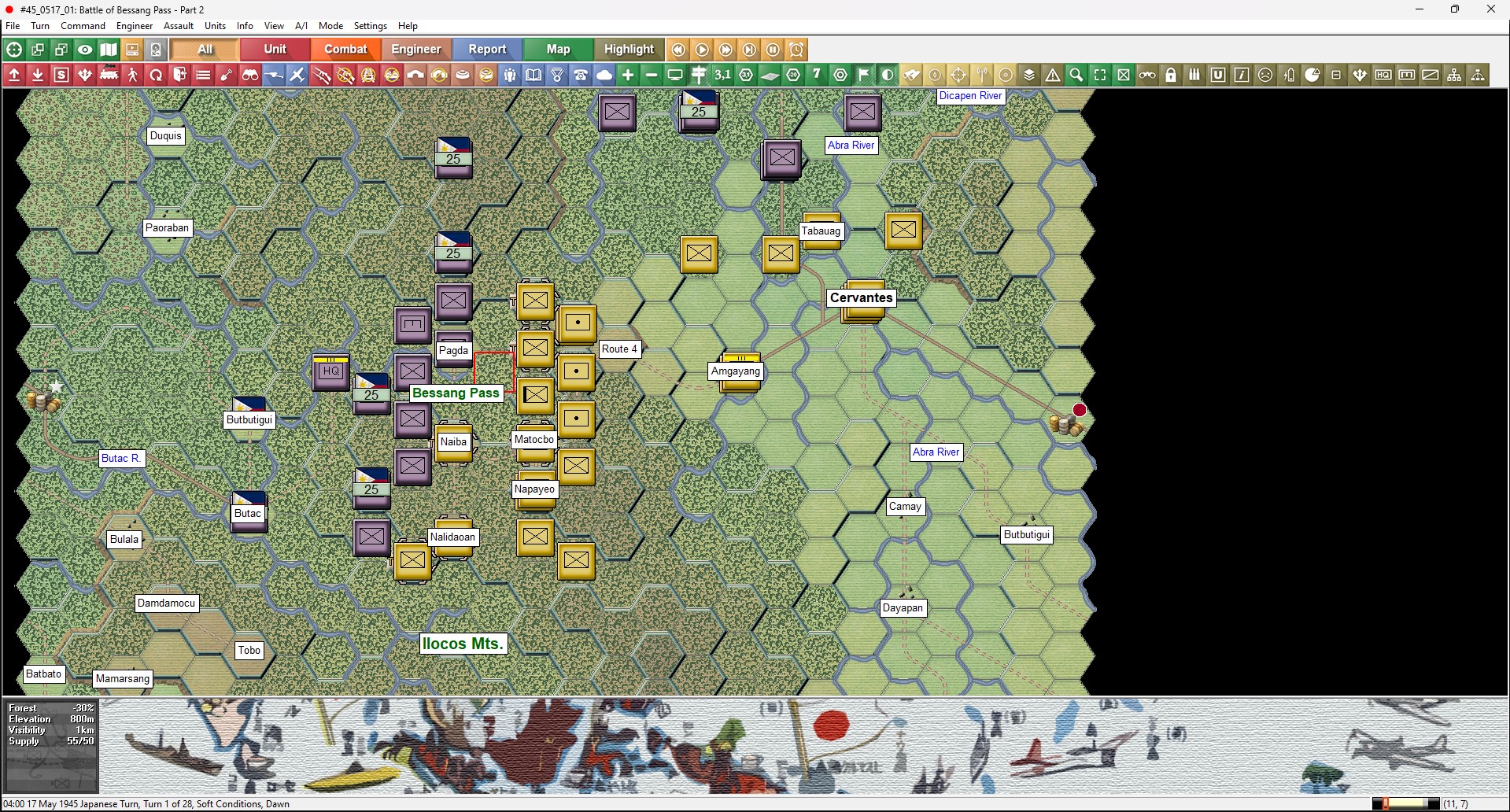Open the Report toolbar menu
Viewport: 1510px width, 812px height.
tap(487, 49)
